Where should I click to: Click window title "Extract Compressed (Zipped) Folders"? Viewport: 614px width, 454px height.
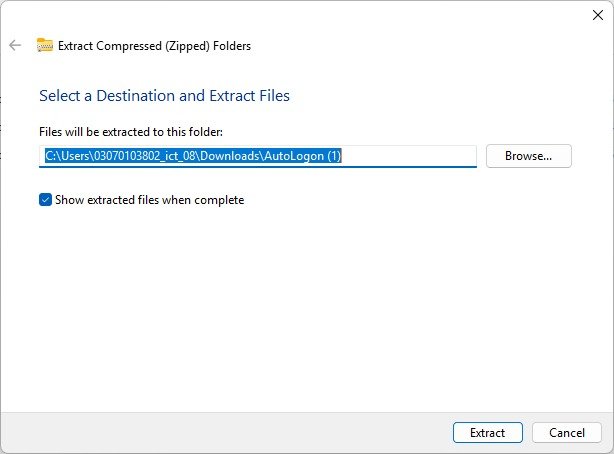155,45
